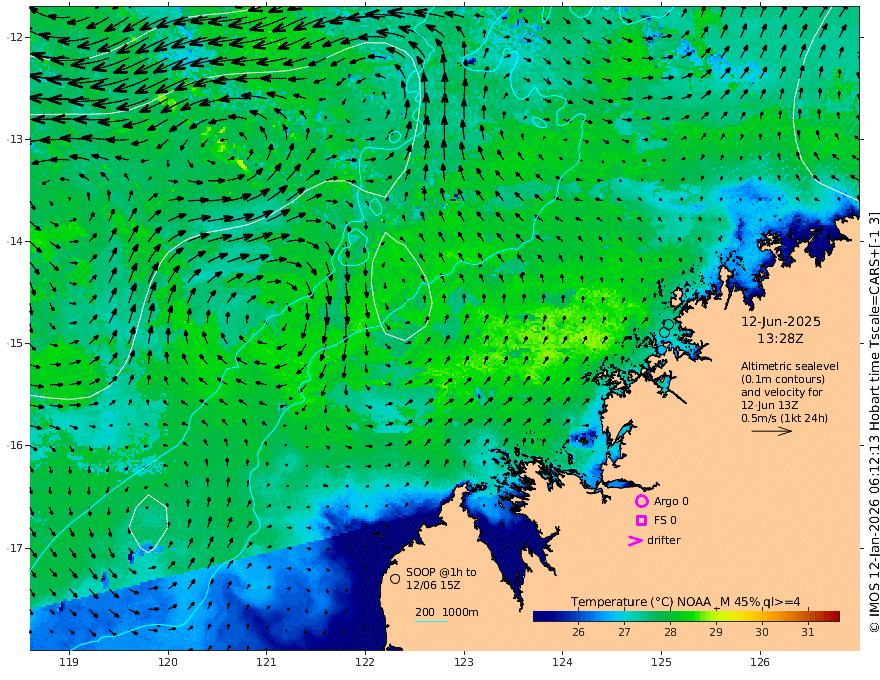This screenshot has height=680, width=880.
Task: Click the -15 latitude axis label
Action: click(15, 343)
